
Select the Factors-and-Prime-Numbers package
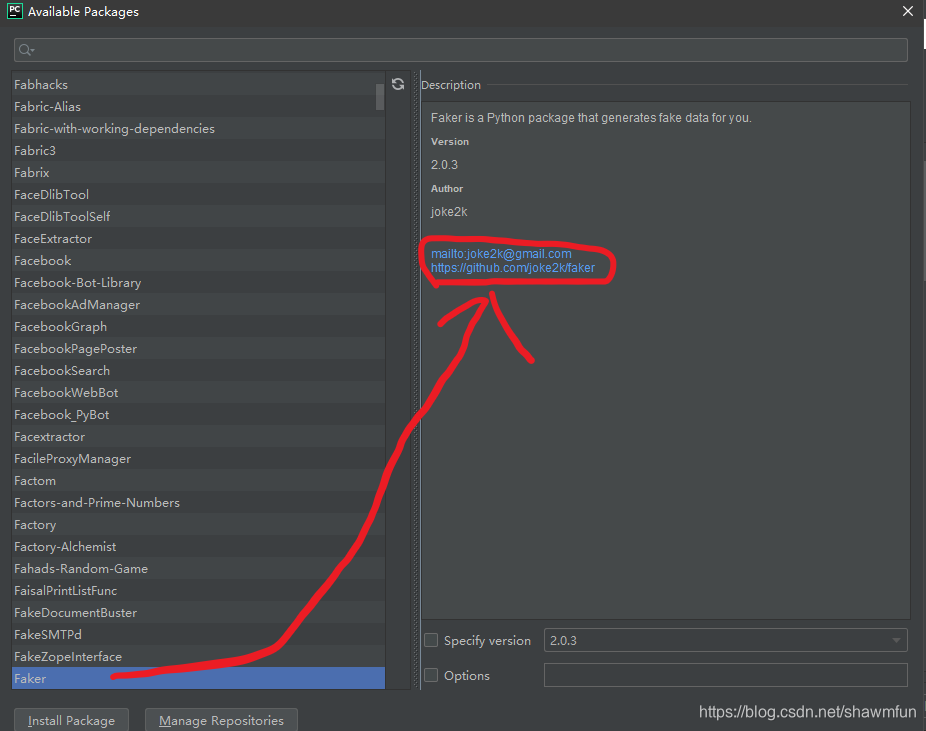tap(198, 502)
